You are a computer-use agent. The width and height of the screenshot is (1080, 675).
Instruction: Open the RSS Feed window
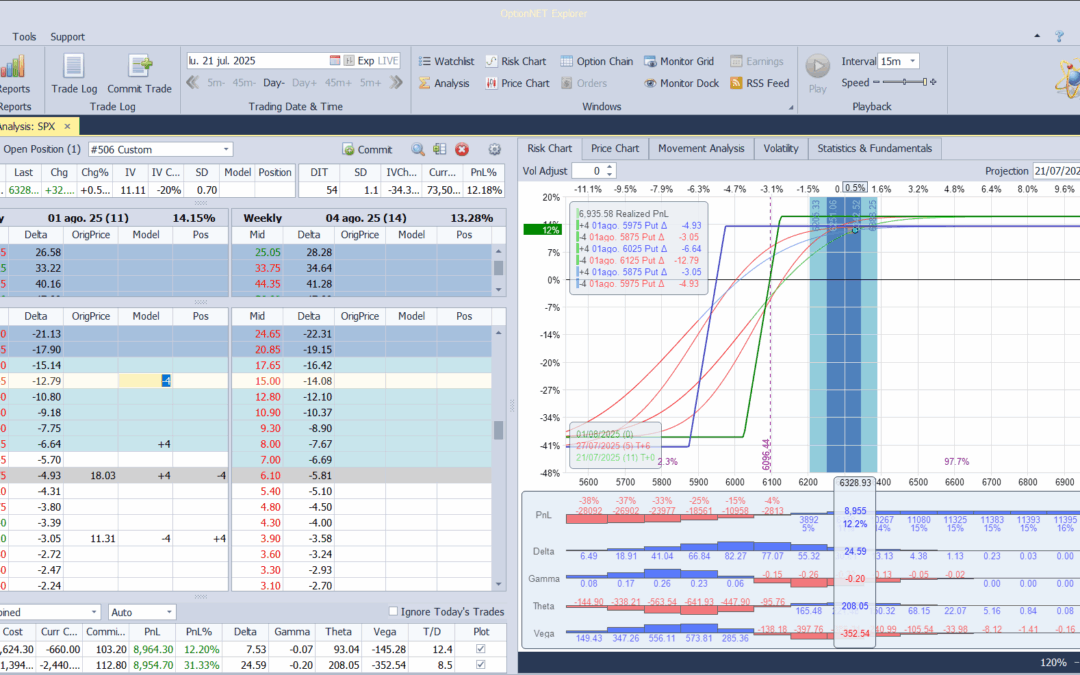[x=759, y=83]
